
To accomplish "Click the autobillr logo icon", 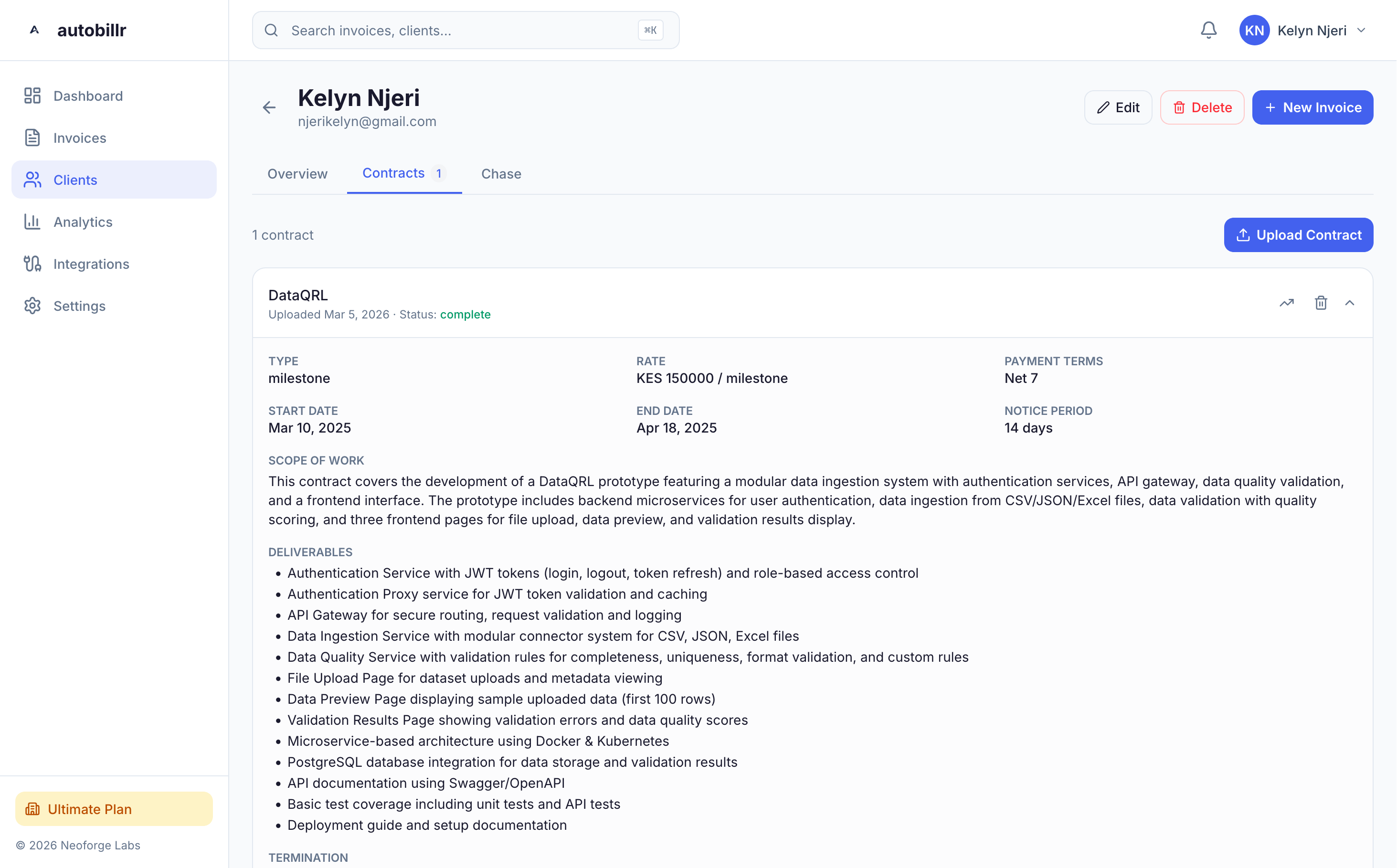I will 34,30.
